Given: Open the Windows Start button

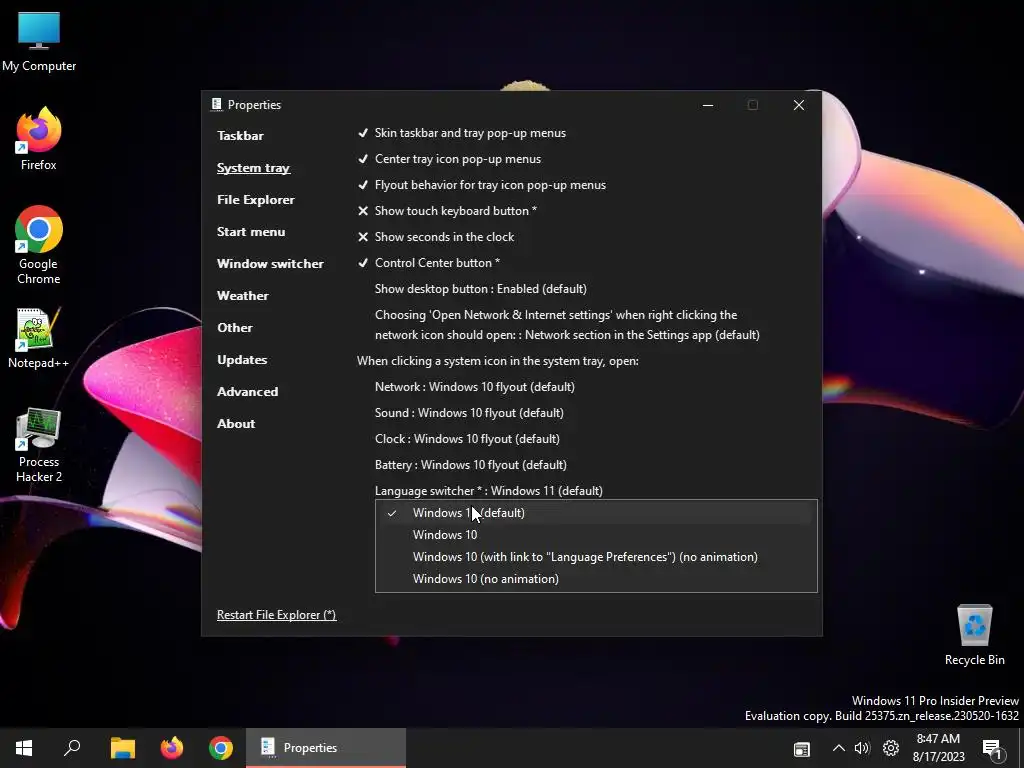Looking at the screenshot, I should pyautogui.click(x=24, y=748).
